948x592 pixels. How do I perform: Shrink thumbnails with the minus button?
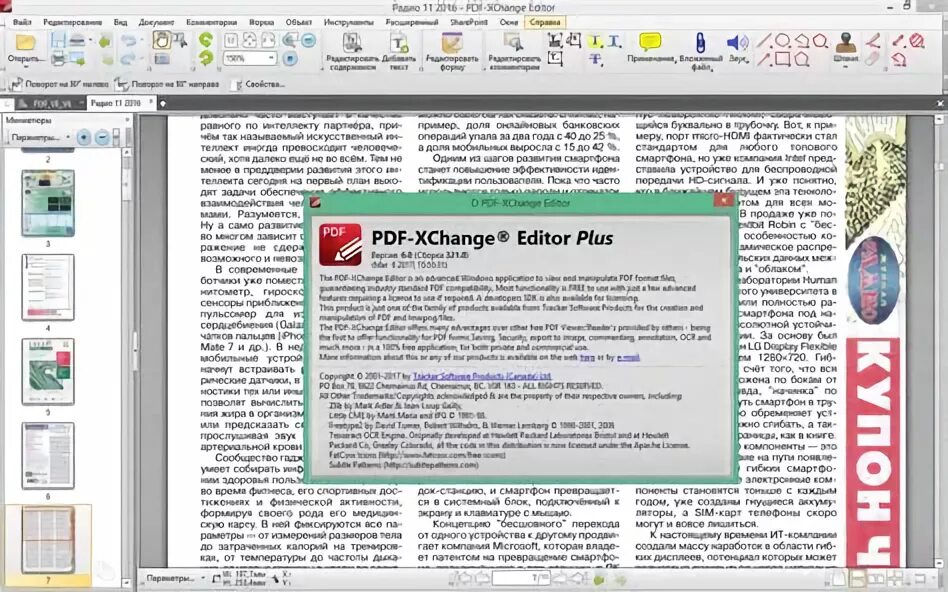(x=102, y=137)
